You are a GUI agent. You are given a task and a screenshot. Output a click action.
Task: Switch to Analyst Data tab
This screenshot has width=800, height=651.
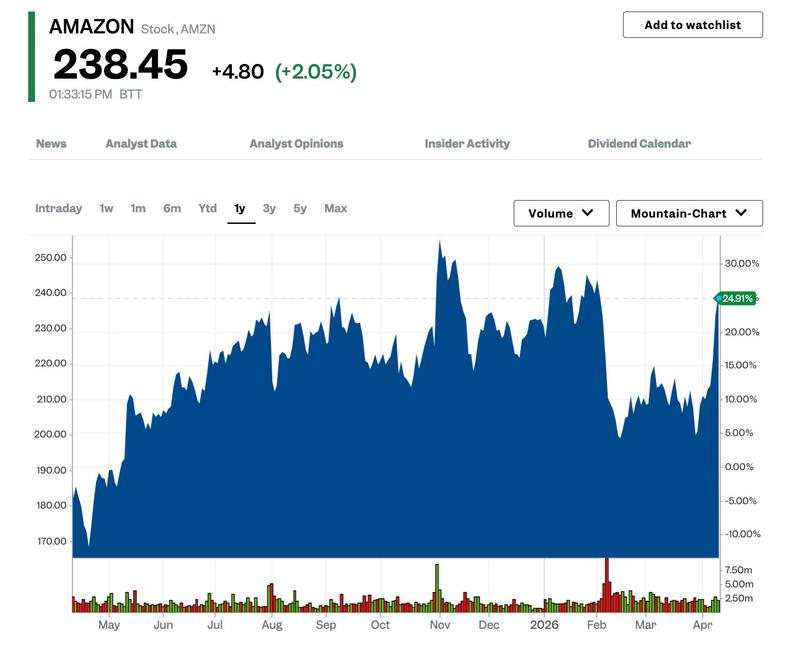(x=141, y=144)
